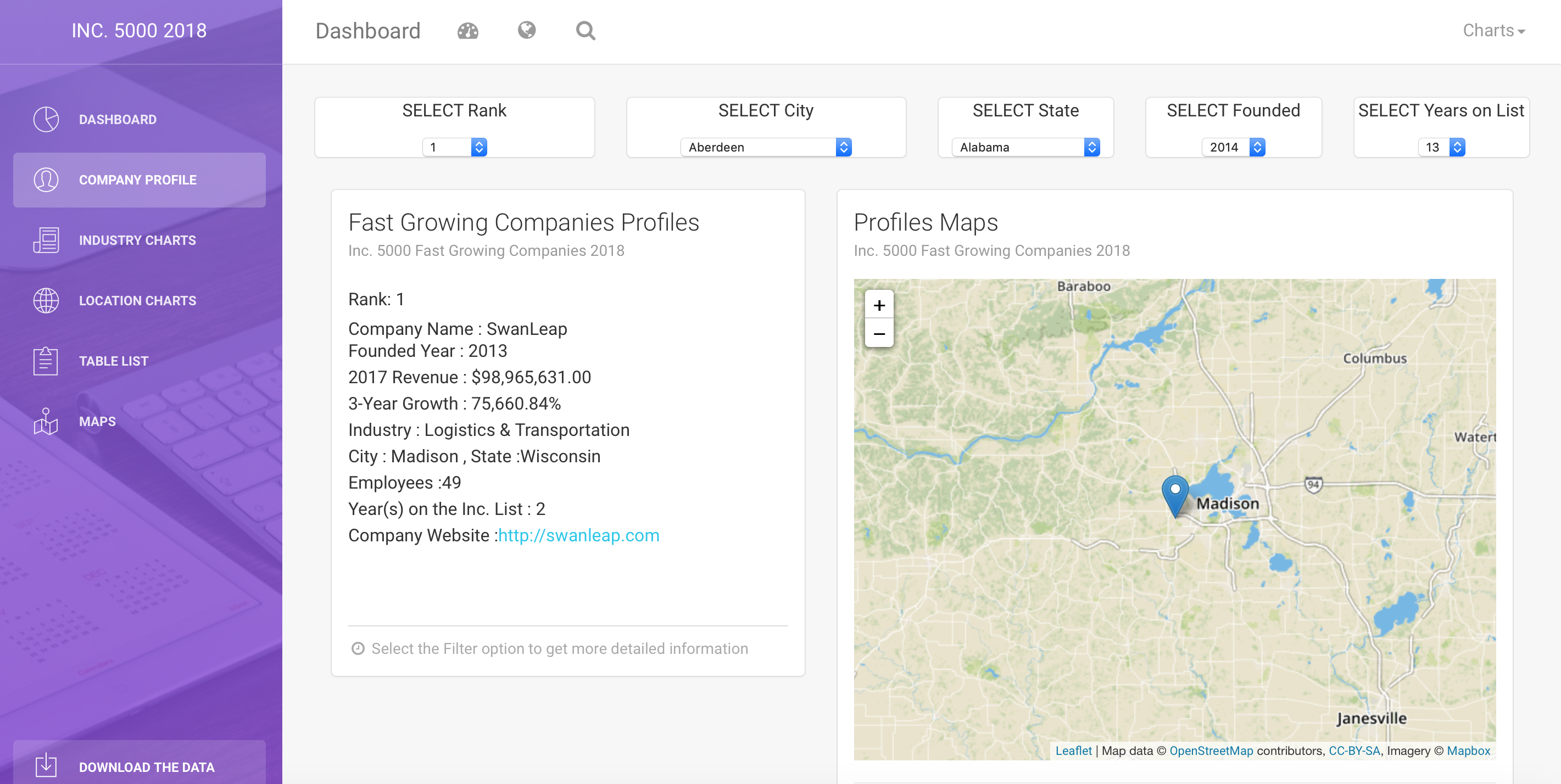The image size is (1561, 784).
Task: Click '2017 Revenue : $98,965,631.00' text
Action: [469, 377]
